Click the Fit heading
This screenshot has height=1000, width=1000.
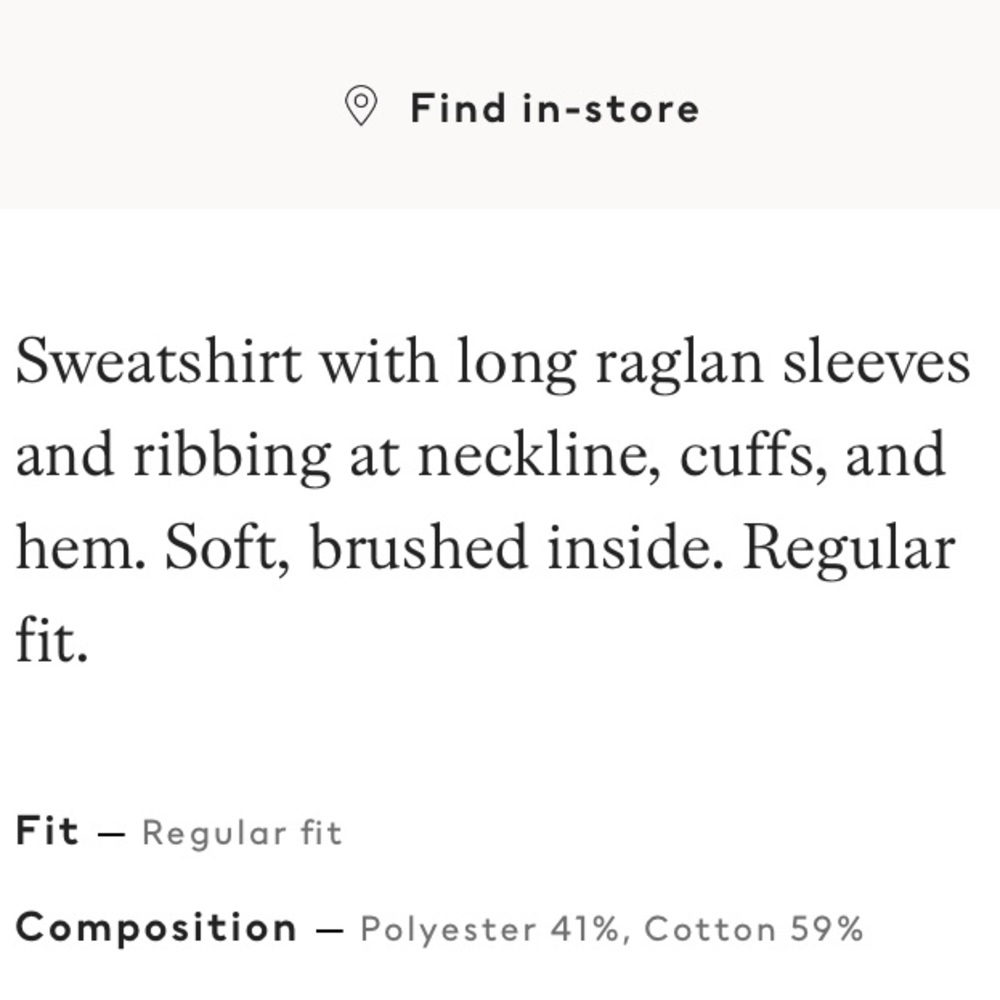pyautogui.click(x=48, y=830)
